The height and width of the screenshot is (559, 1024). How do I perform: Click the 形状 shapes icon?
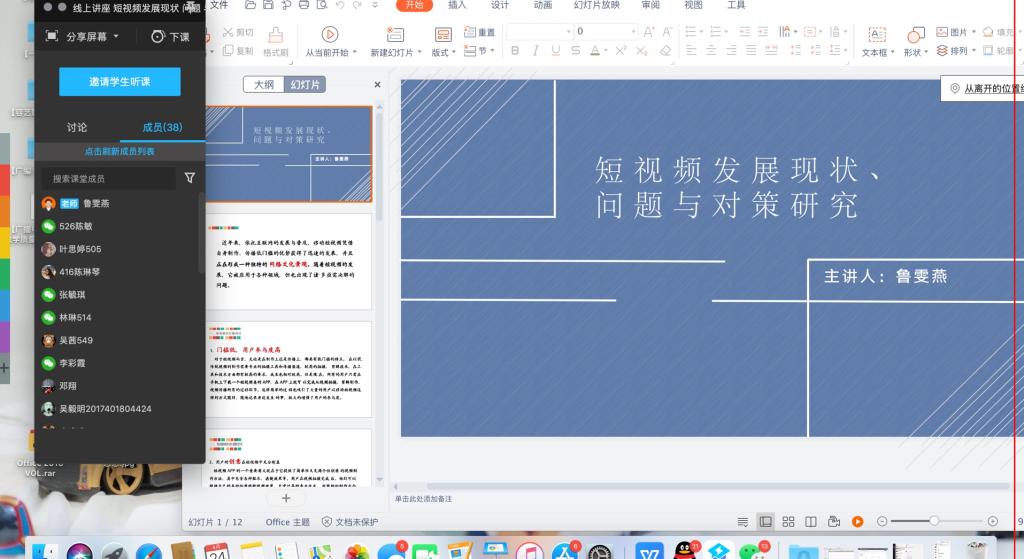coord(916,34)
